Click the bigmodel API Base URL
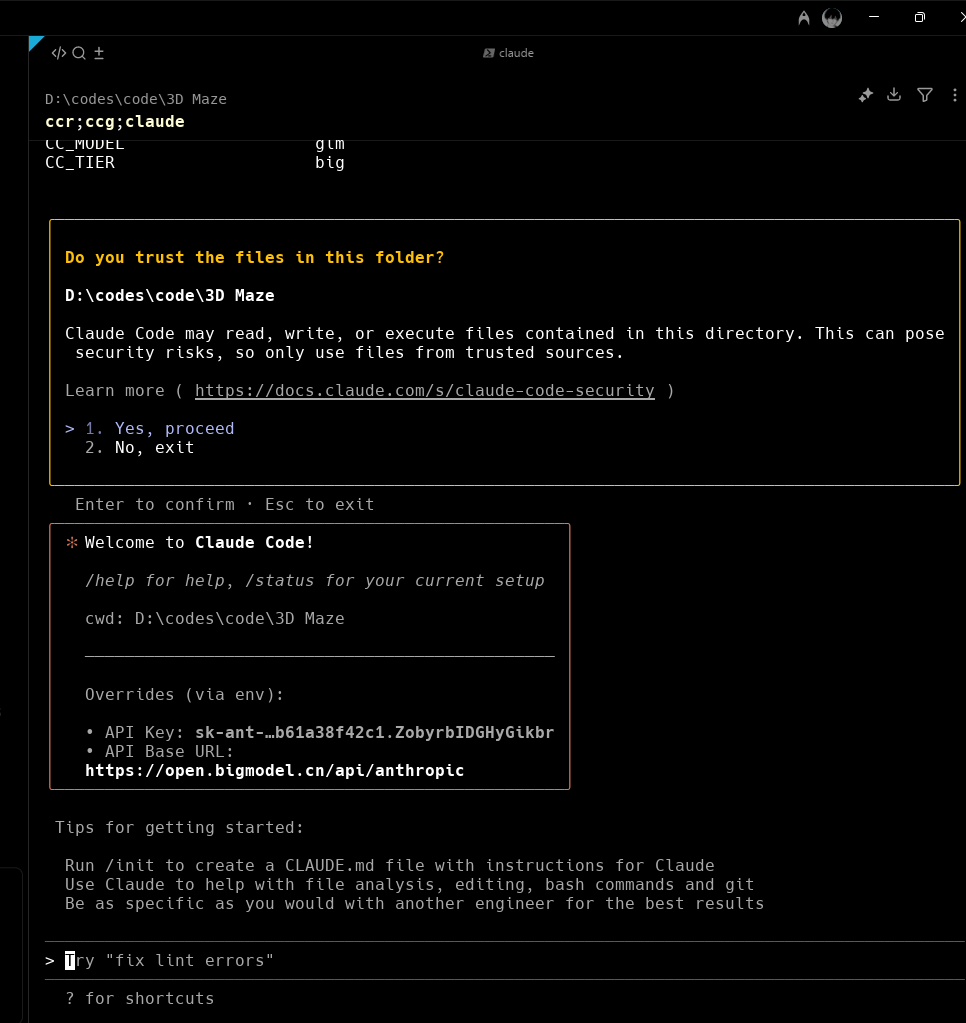966x1023 pixels. (x=274, y=770)
